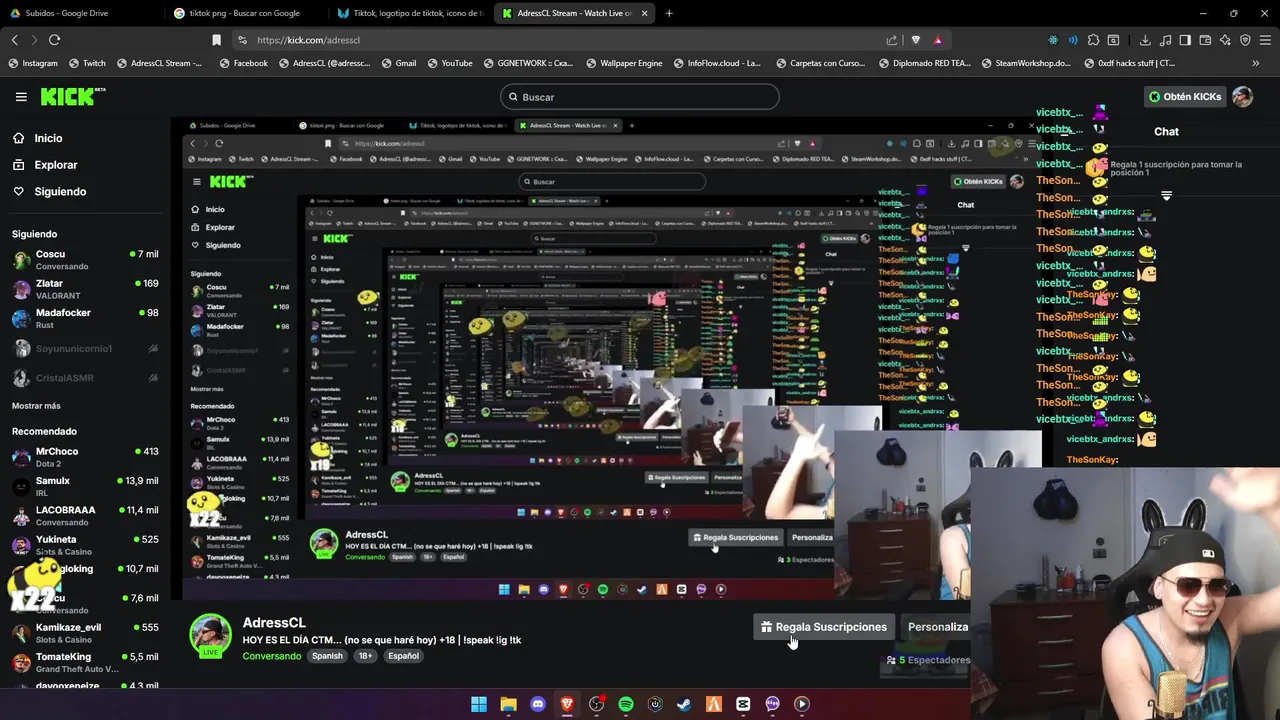The image size is (1280, 720).
Task: Bookmark this page with the bookmark icon
Action: pyautogui.click(x=216, y=40)
